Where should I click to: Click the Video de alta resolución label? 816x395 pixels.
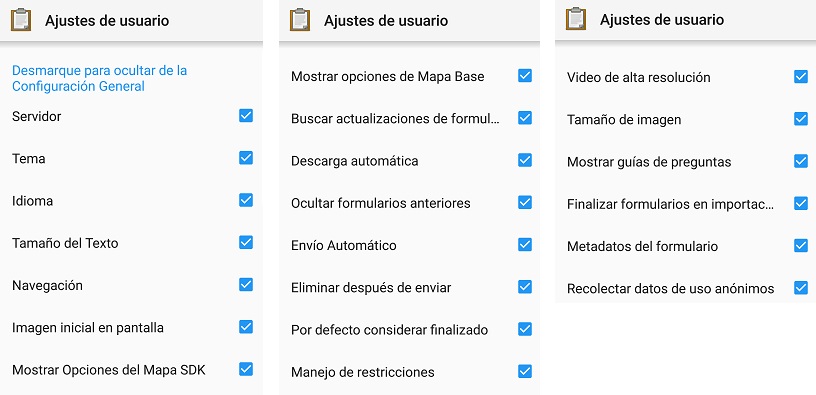639,78
